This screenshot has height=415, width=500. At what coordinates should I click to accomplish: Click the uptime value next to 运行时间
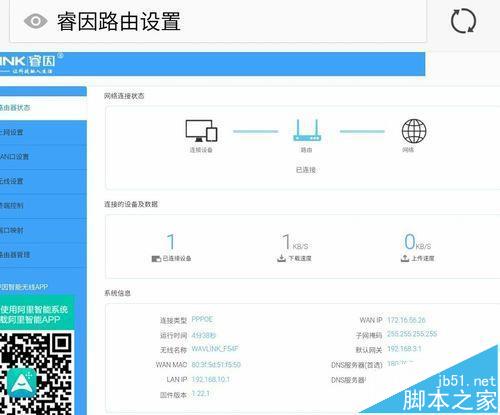(204, 335)
